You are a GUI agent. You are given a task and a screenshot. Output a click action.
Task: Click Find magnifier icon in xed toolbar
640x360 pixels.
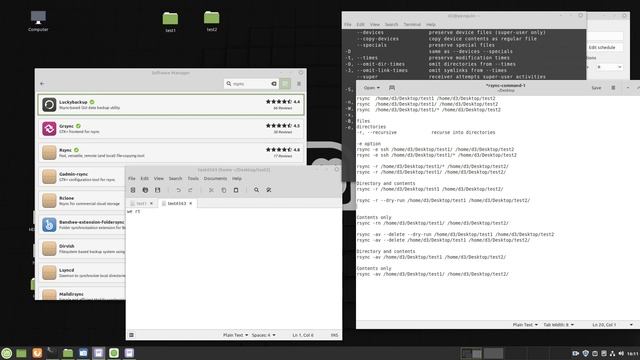[256, 190]
